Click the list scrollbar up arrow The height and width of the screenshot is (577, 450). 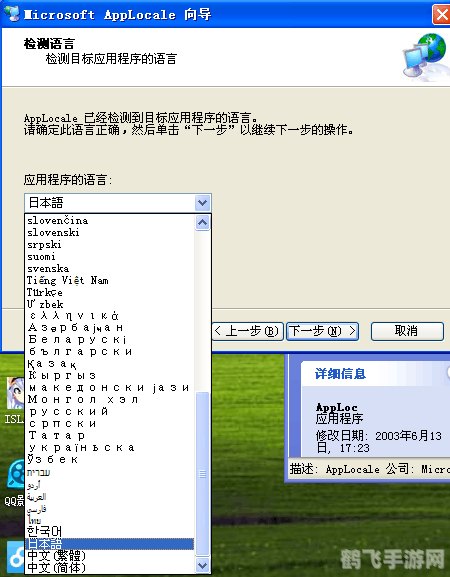[202, 223]
